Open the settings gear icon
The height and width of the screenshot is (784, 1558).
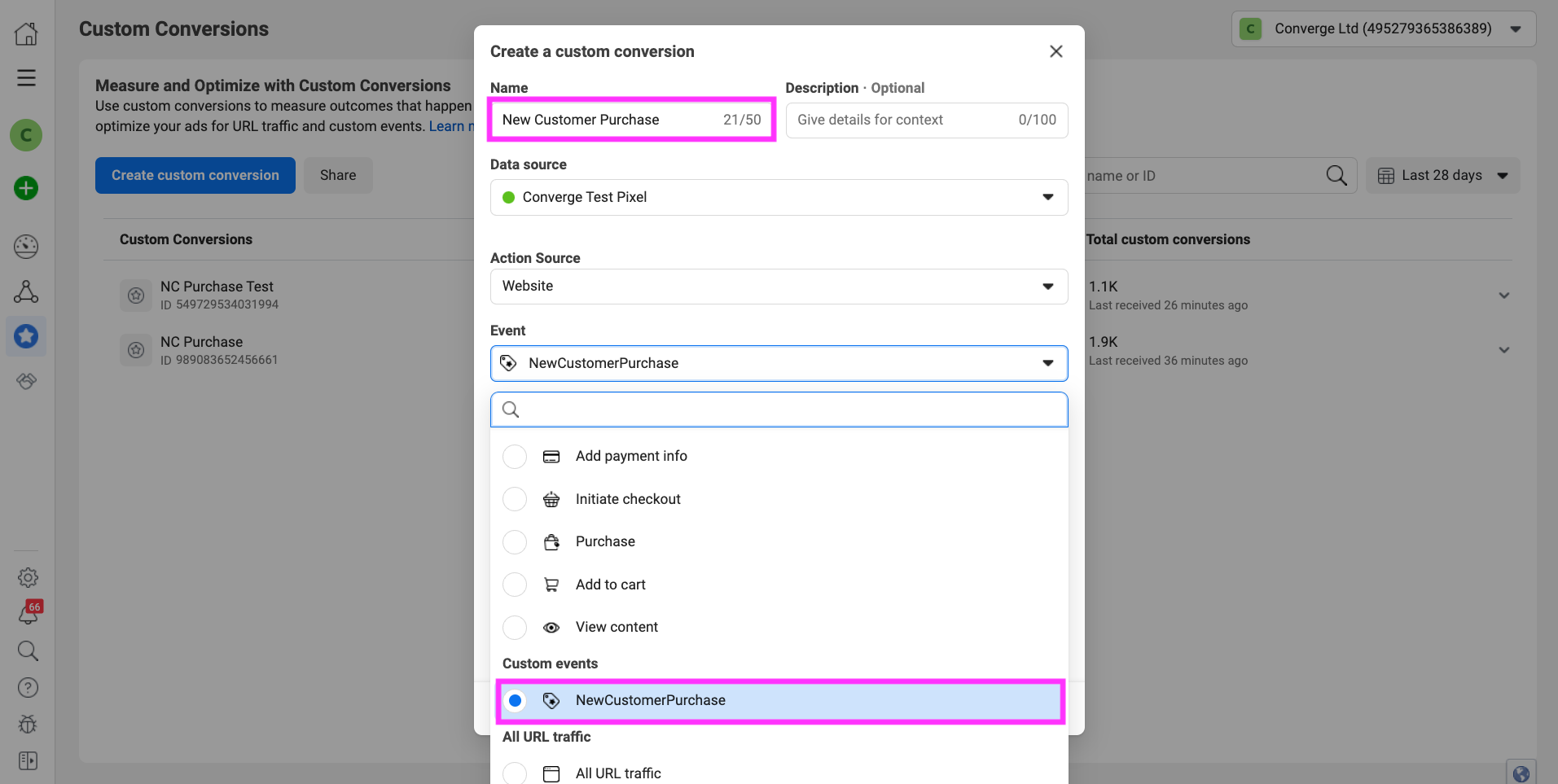click(28, 577)
